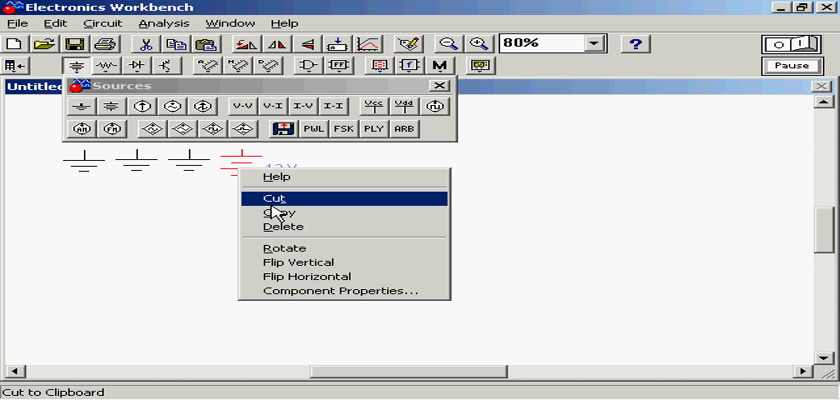
Task: Open the Favorites parts bin
Action: click(x=15, y=66)
